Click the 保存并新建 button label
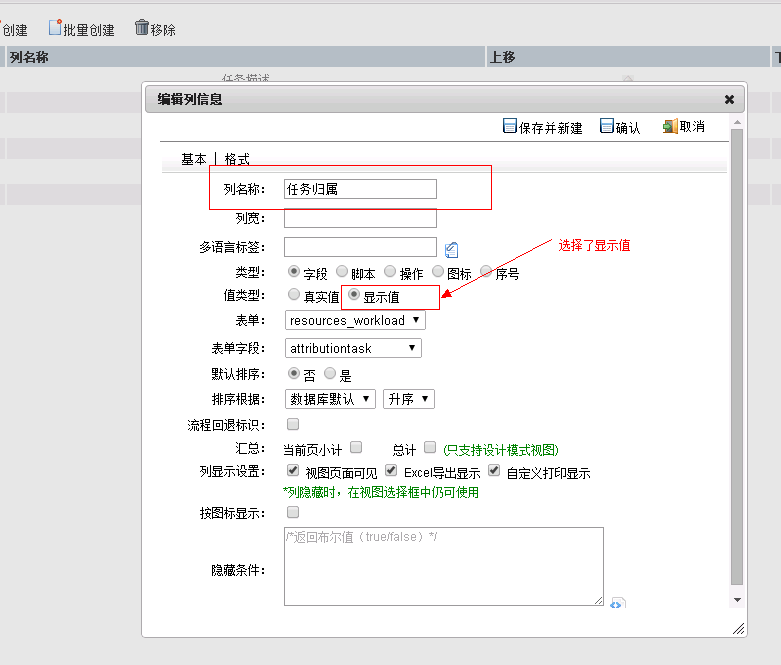The image size is (781, 665). [x=550, y=128]
